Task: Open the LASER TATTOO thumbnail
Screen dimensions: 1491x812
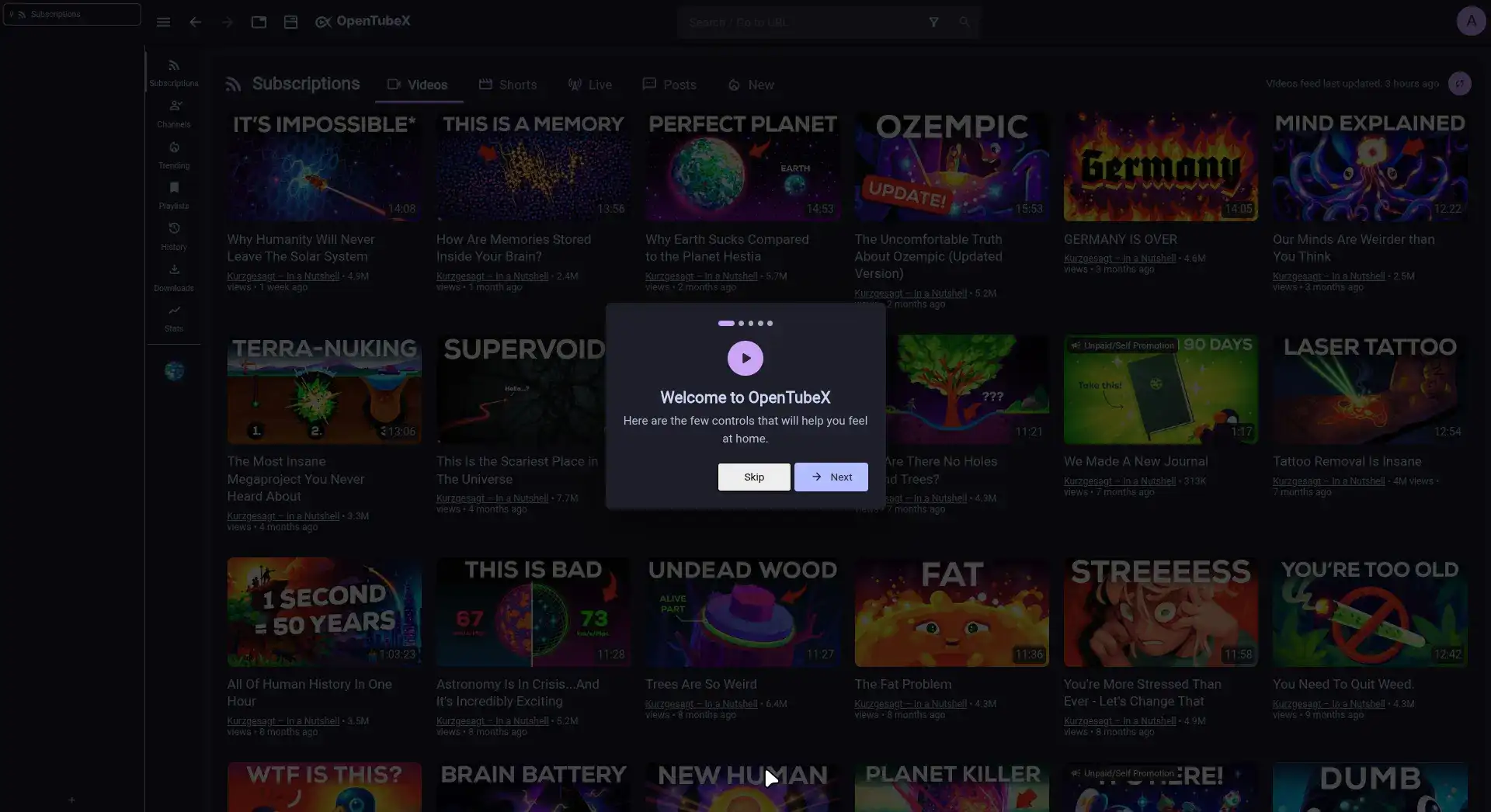Action: pos(1370,390)
